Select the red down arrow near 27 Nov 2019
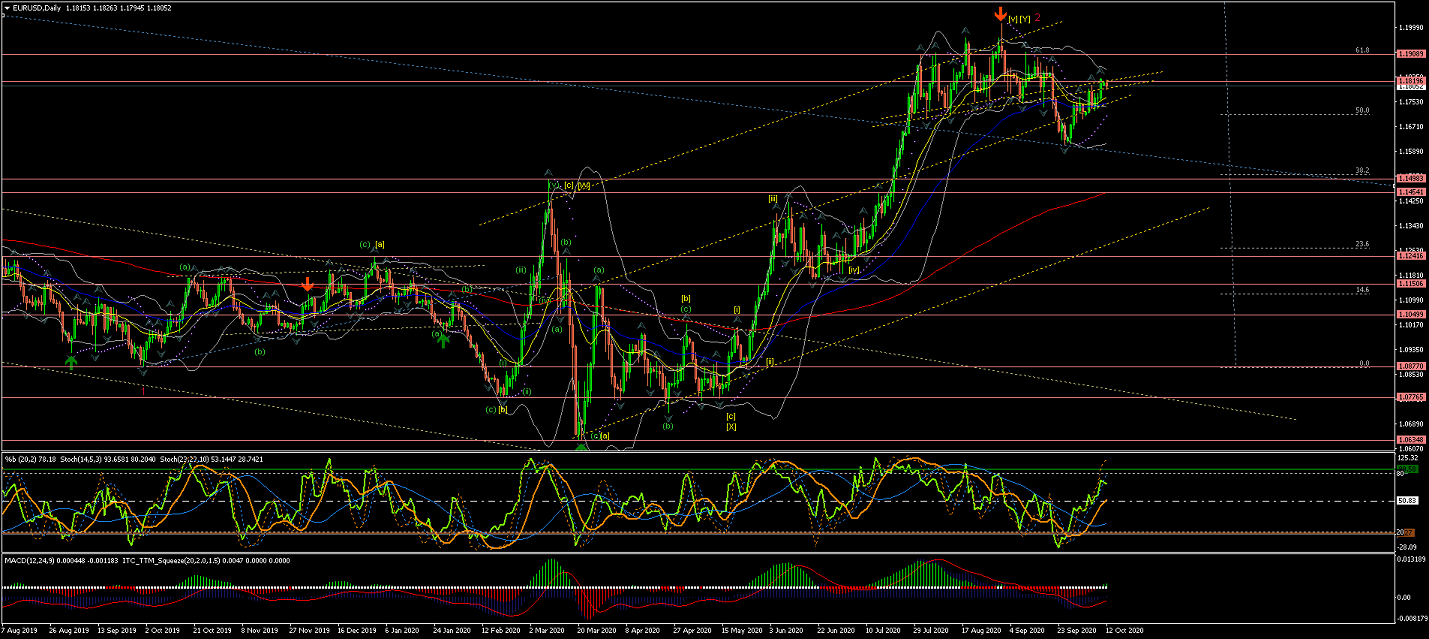The height and width of the screenshot is (639, 1429). pos(308,285)
